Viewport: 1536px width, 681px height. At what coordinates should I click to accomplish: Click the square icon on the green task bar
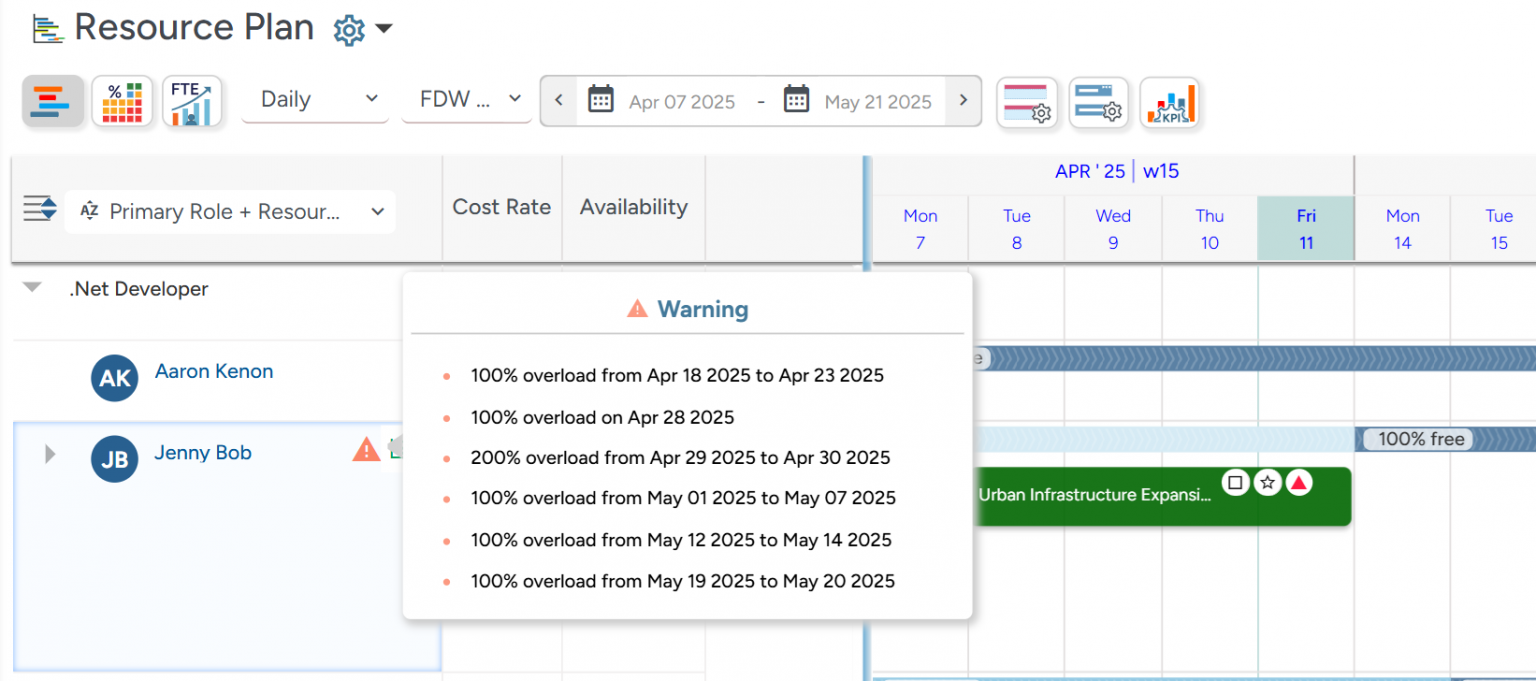coord(1235,482)
